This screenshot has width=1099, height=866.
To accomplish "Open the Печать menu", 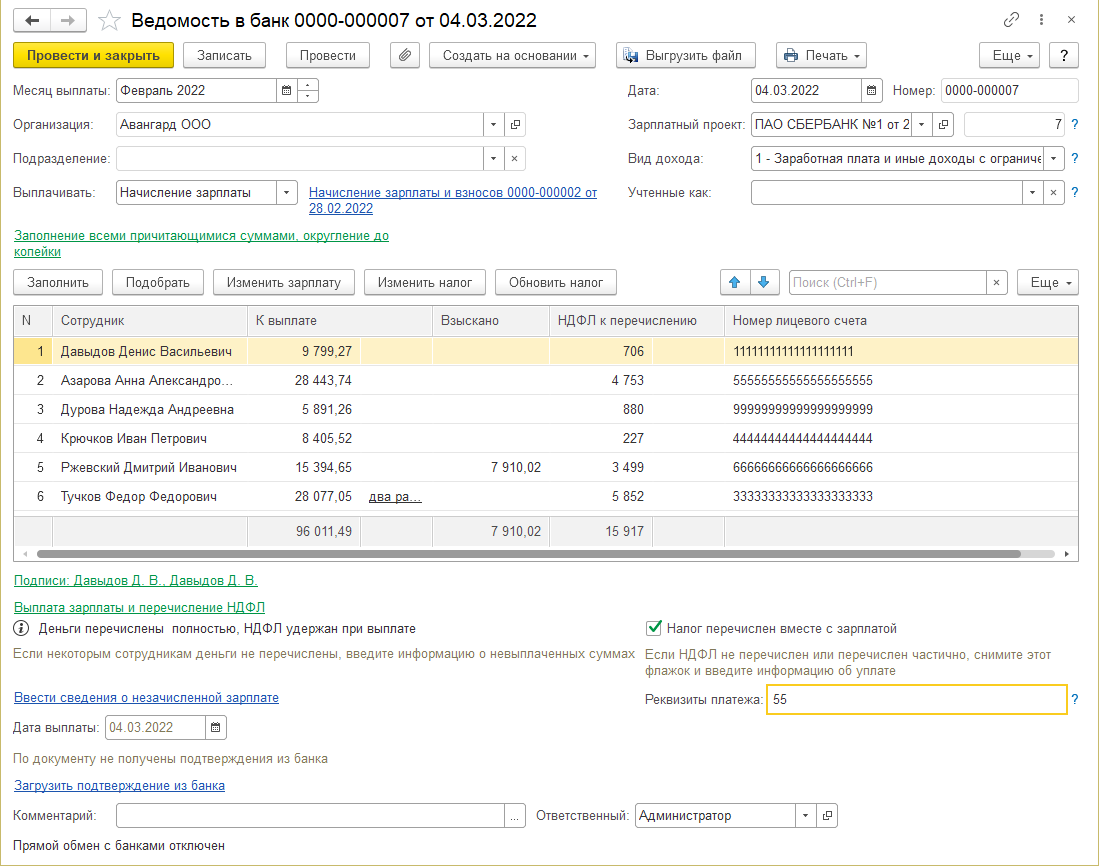I will tap(820, 56).
